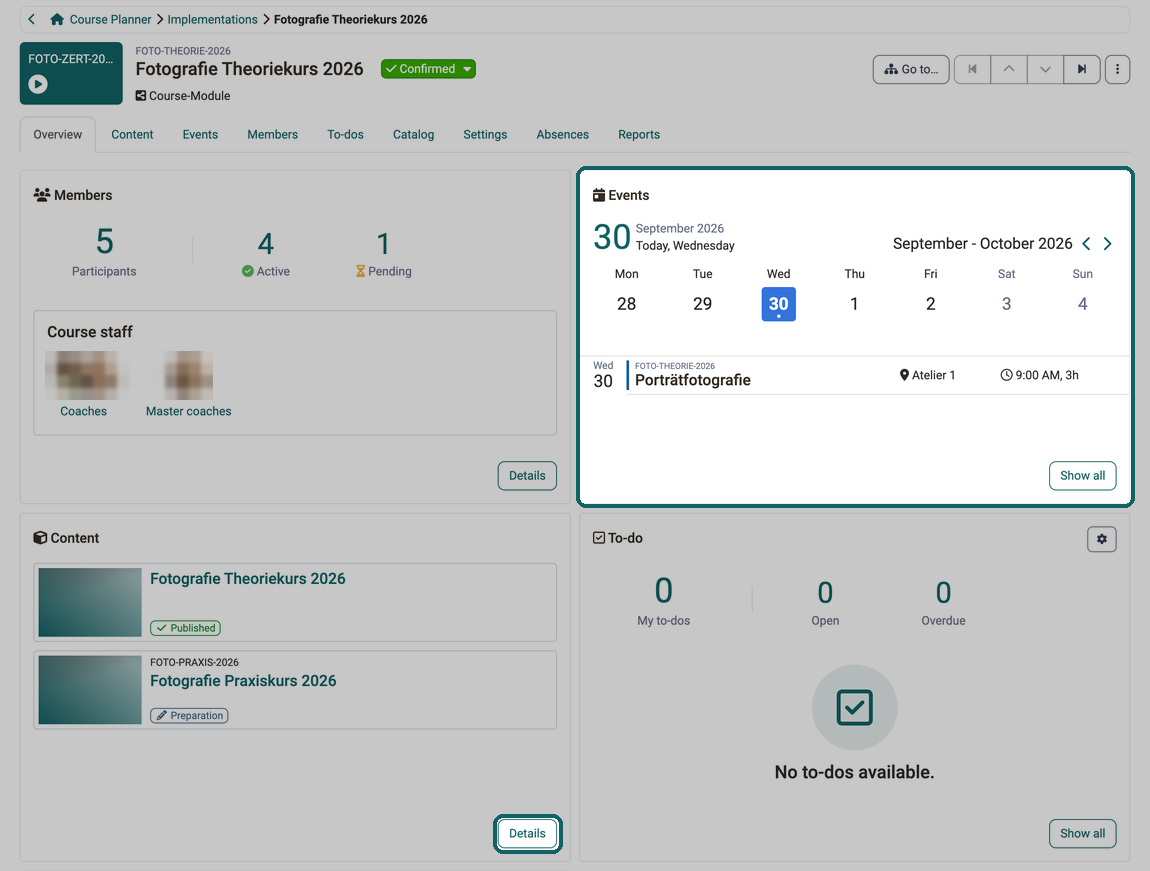Move to previous element up chevron
1150x871 pixels.
[x=1009, y=69]
